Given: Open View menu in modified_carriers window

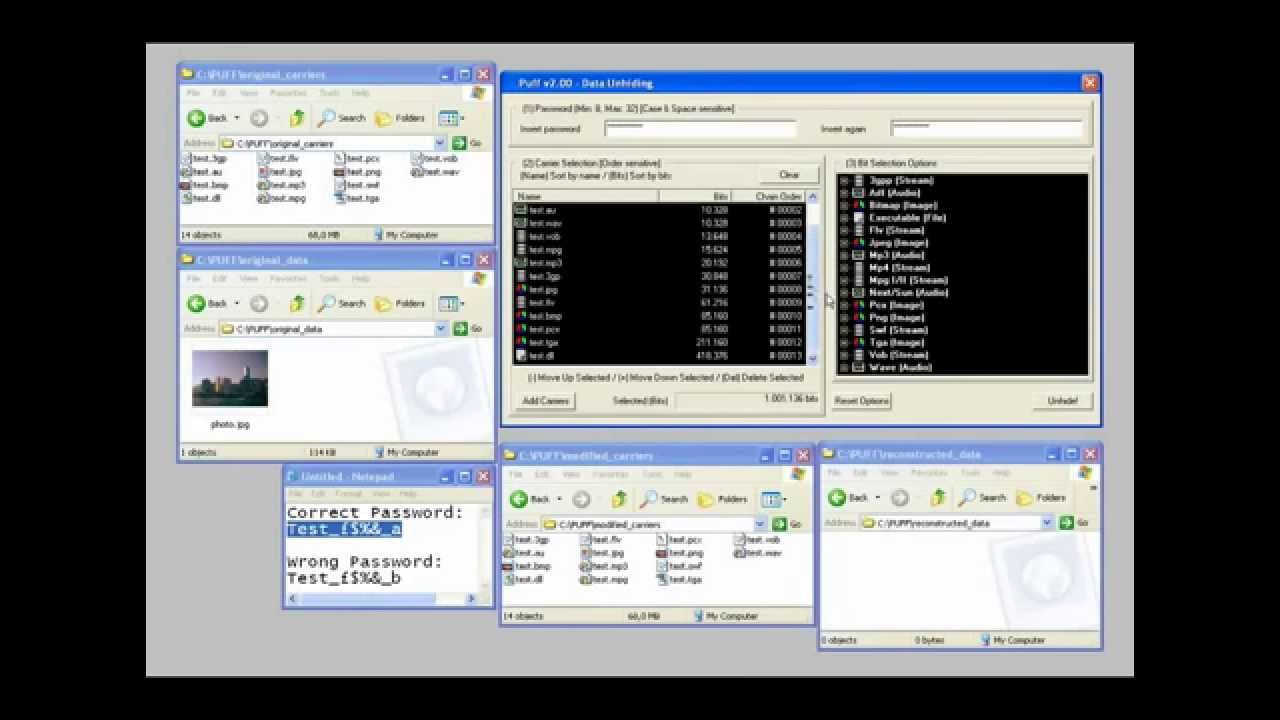Looking at the screenshot, I should point(571,474).
